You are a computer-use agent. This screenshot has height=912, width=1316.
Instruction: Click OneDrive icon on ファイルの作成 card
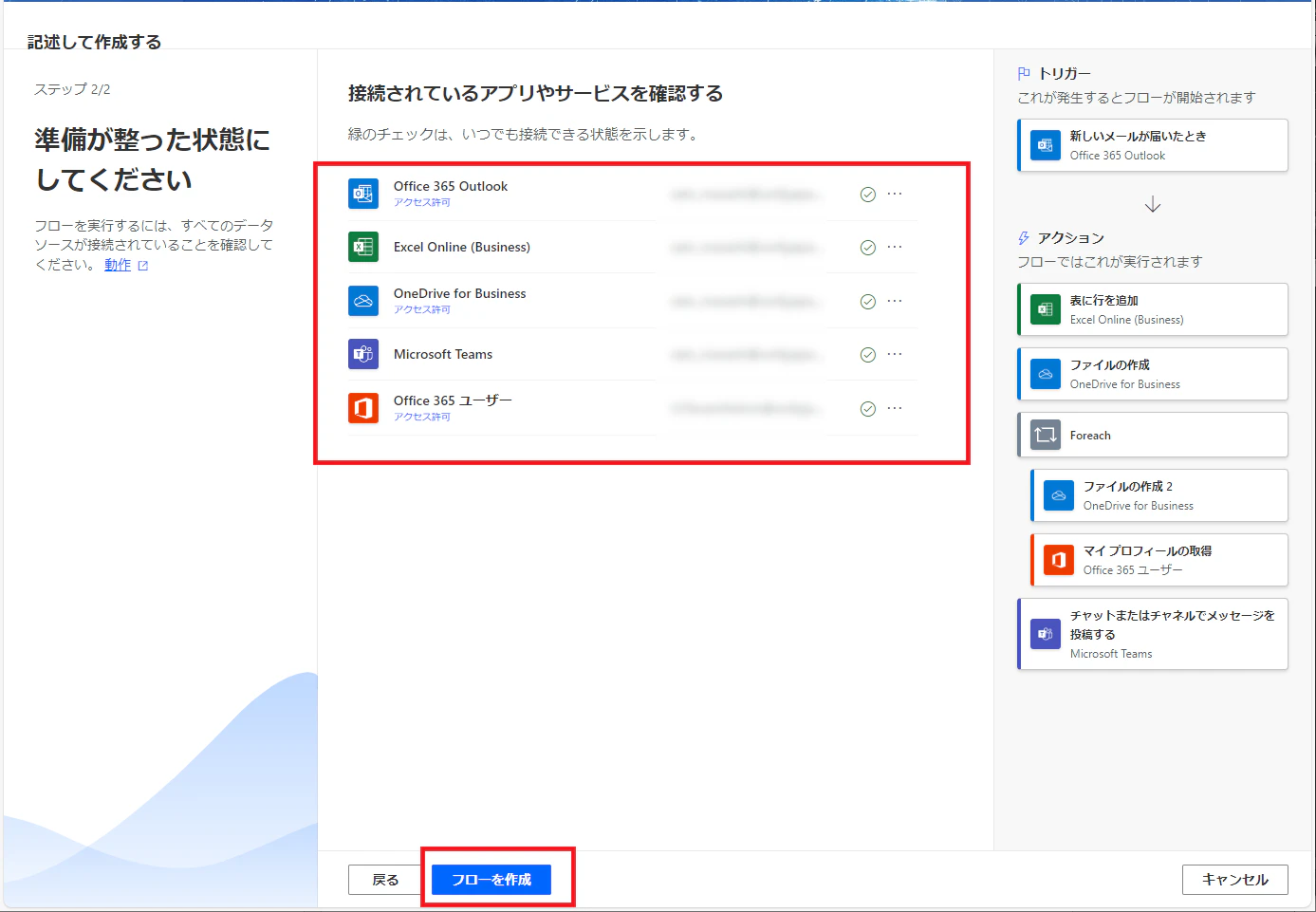tap(1046, 374)
